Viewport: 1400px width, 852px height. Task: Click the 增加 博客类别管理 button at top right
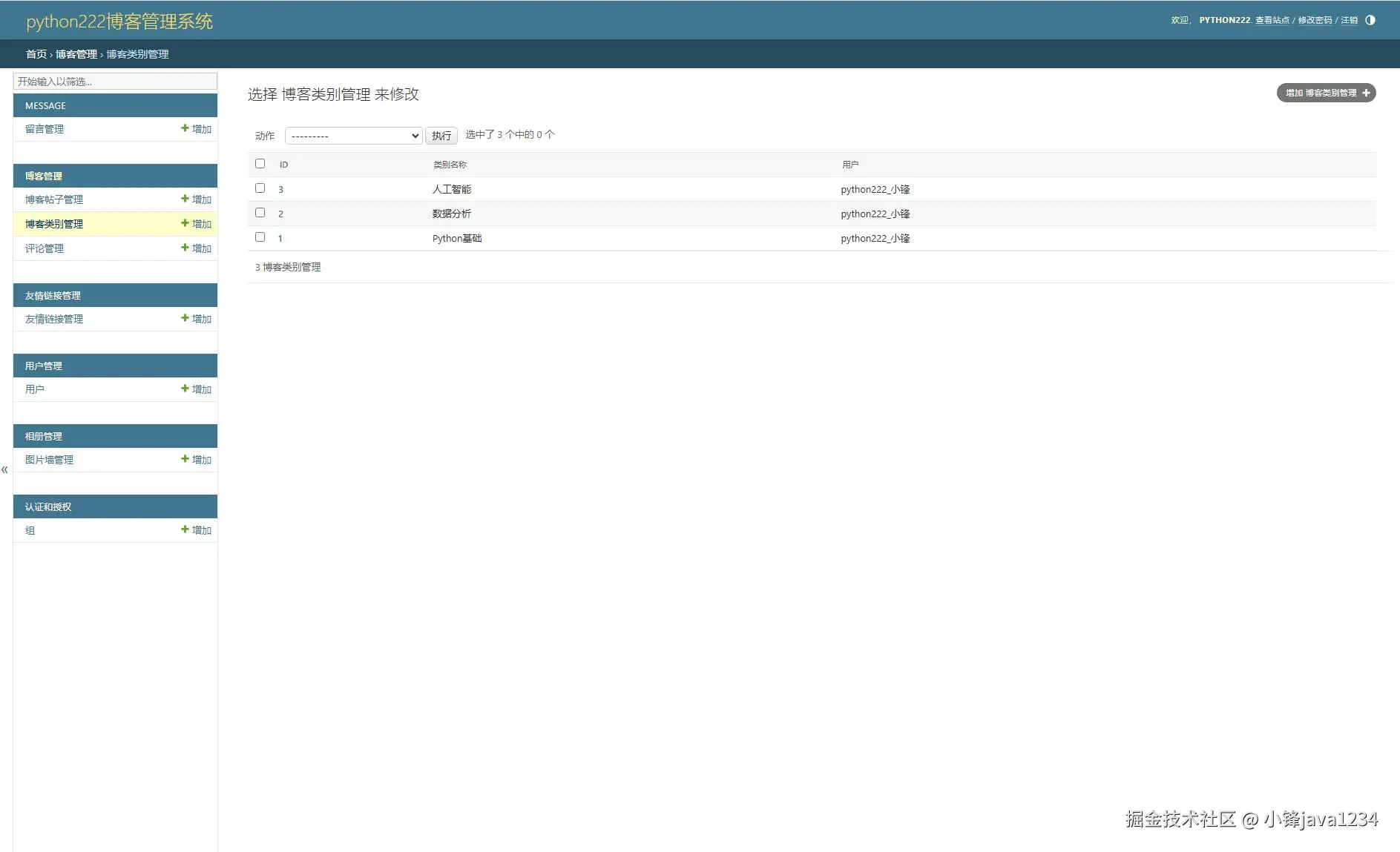click(x=1326, y=93)
